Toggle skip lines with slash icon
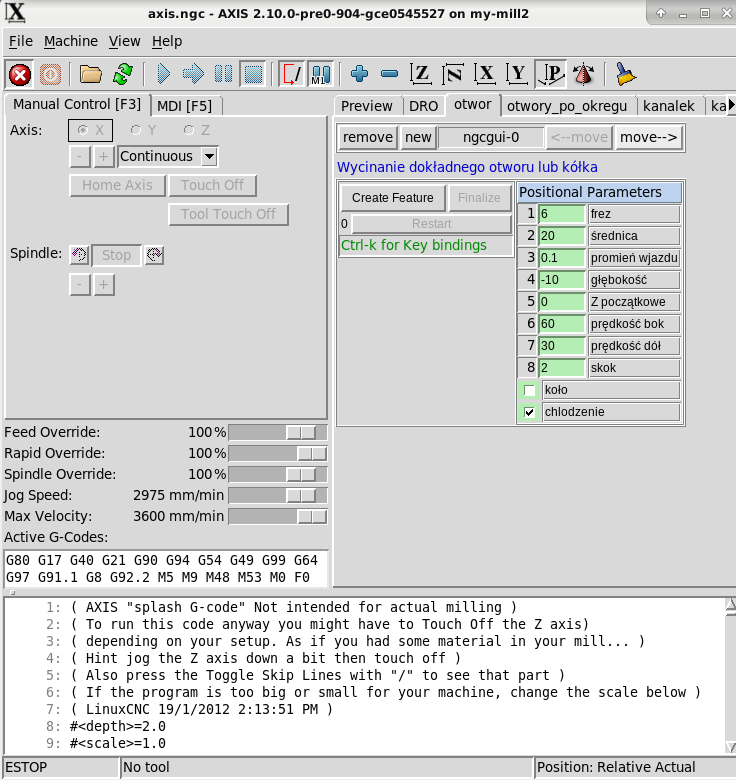736x780 pixels. (291, 75)
